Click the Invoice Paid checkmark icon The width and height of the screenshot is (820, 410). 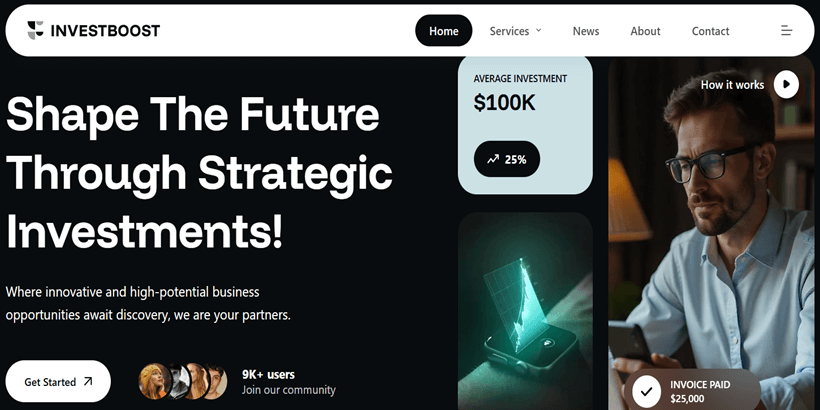pos(646,391)
